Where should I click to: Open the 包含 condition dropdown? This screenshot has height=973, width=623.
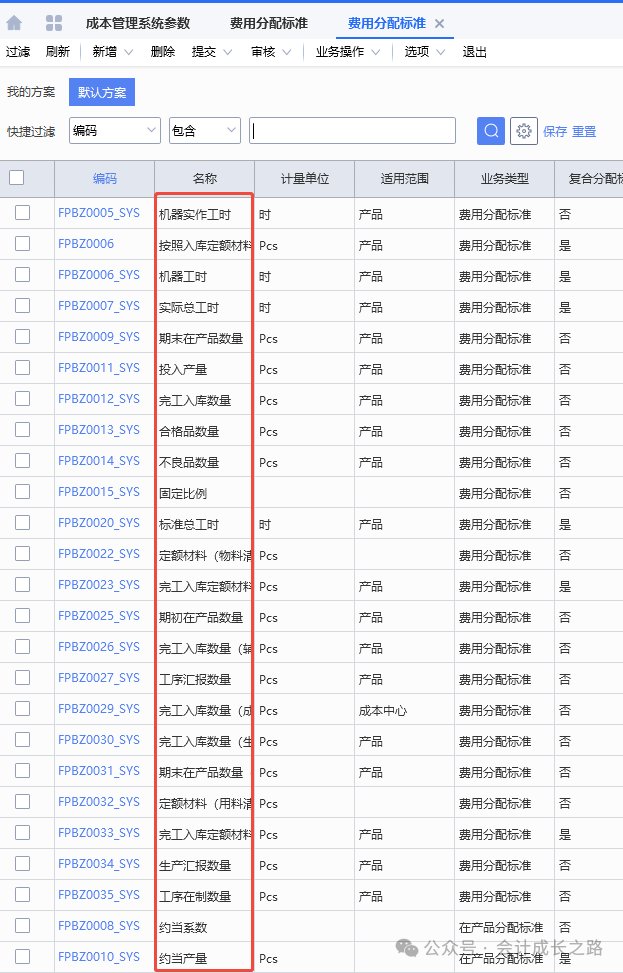point(232,131)
